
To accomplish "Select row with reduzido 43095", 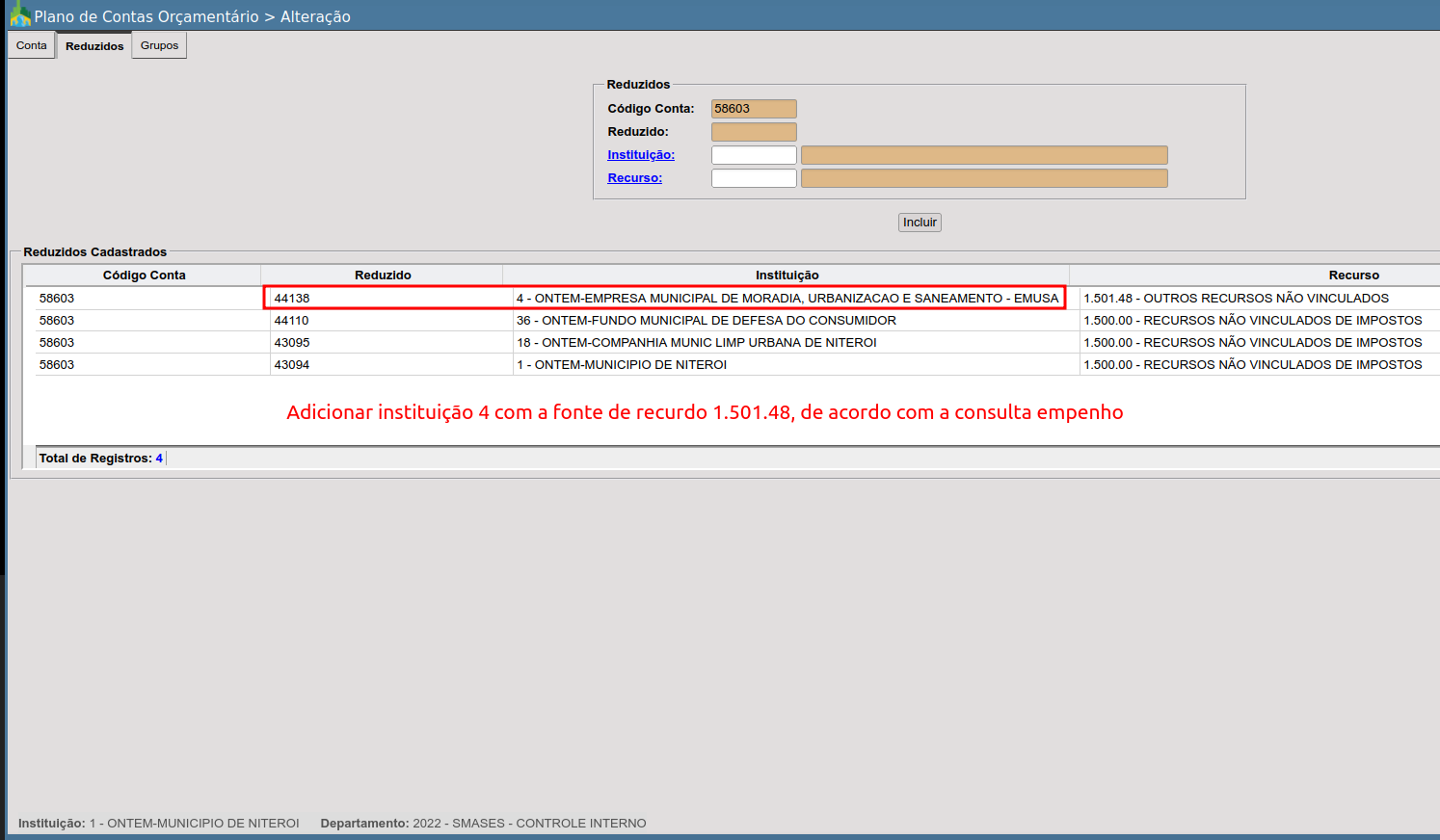I will [292, 343].
